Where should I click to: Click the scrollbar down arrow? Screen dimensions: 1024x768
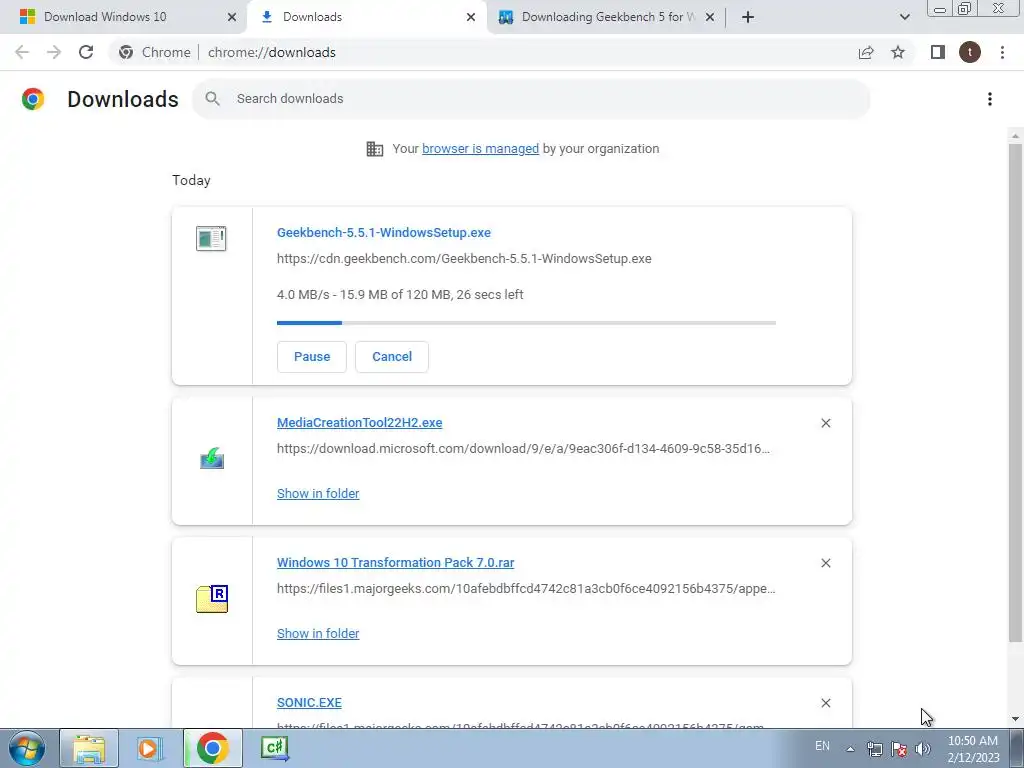(1016, 720)
